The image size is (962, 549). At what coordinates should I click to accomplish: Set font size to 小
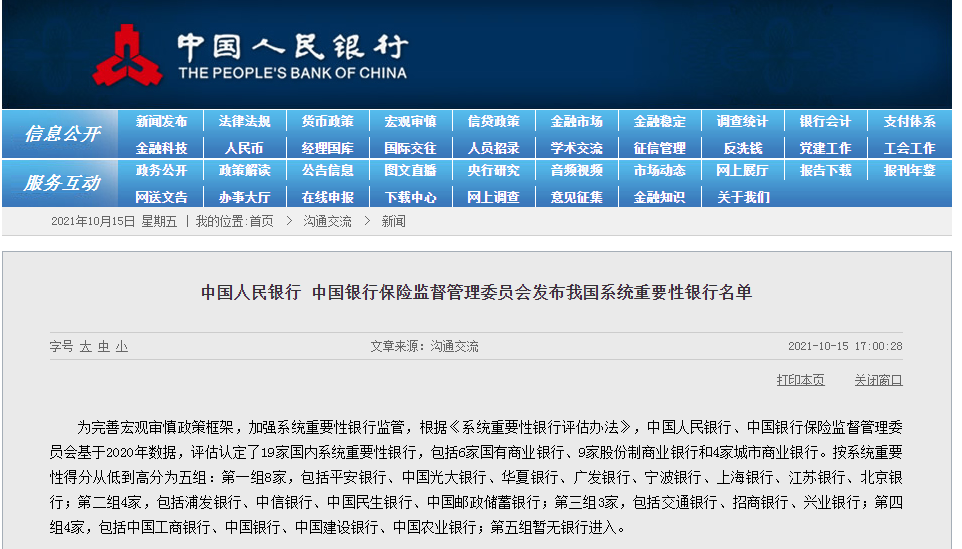pyautogui.click(x=121, y=347)
